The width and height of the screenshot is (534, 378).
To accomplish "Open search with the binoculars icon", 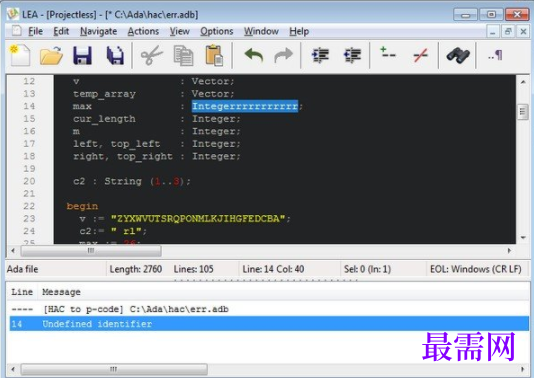I will [458, 55].
